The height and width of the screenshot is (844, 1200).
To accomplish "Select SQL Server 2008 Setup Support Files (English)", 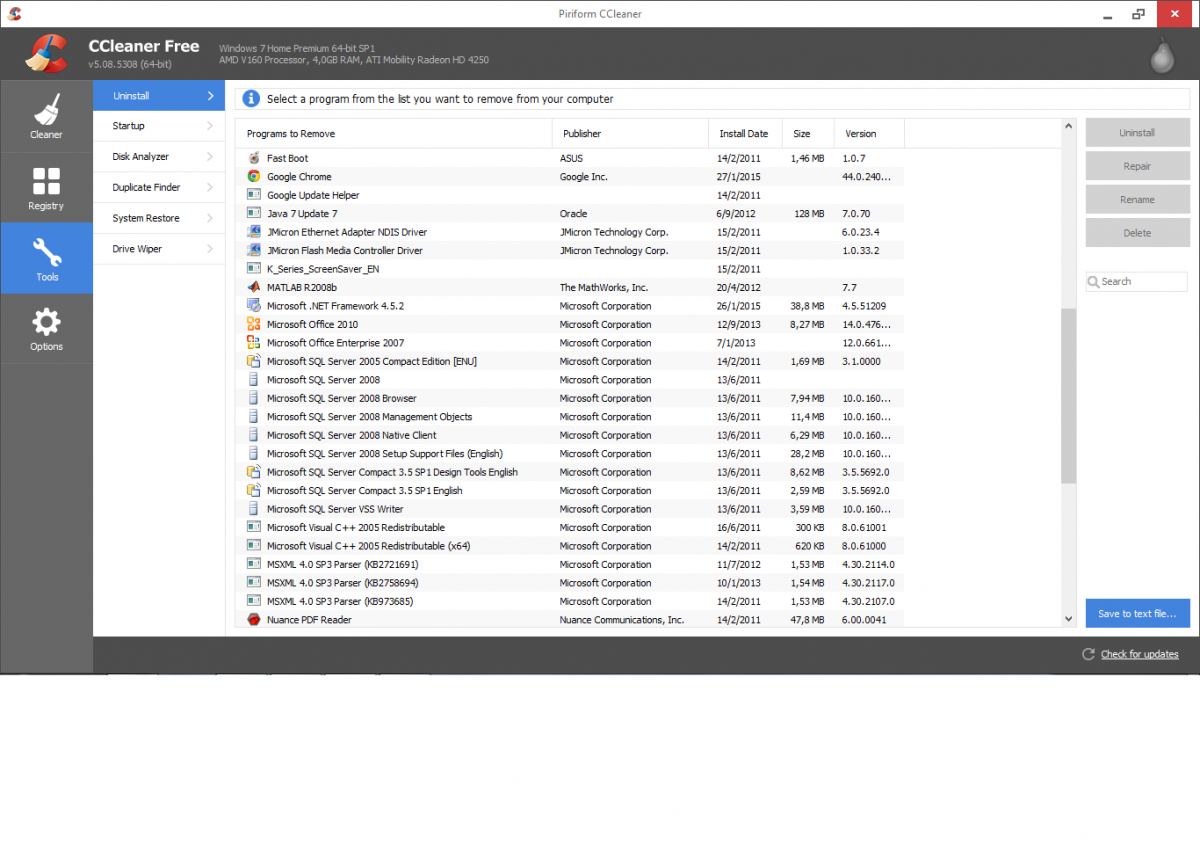I will [571, 454].
